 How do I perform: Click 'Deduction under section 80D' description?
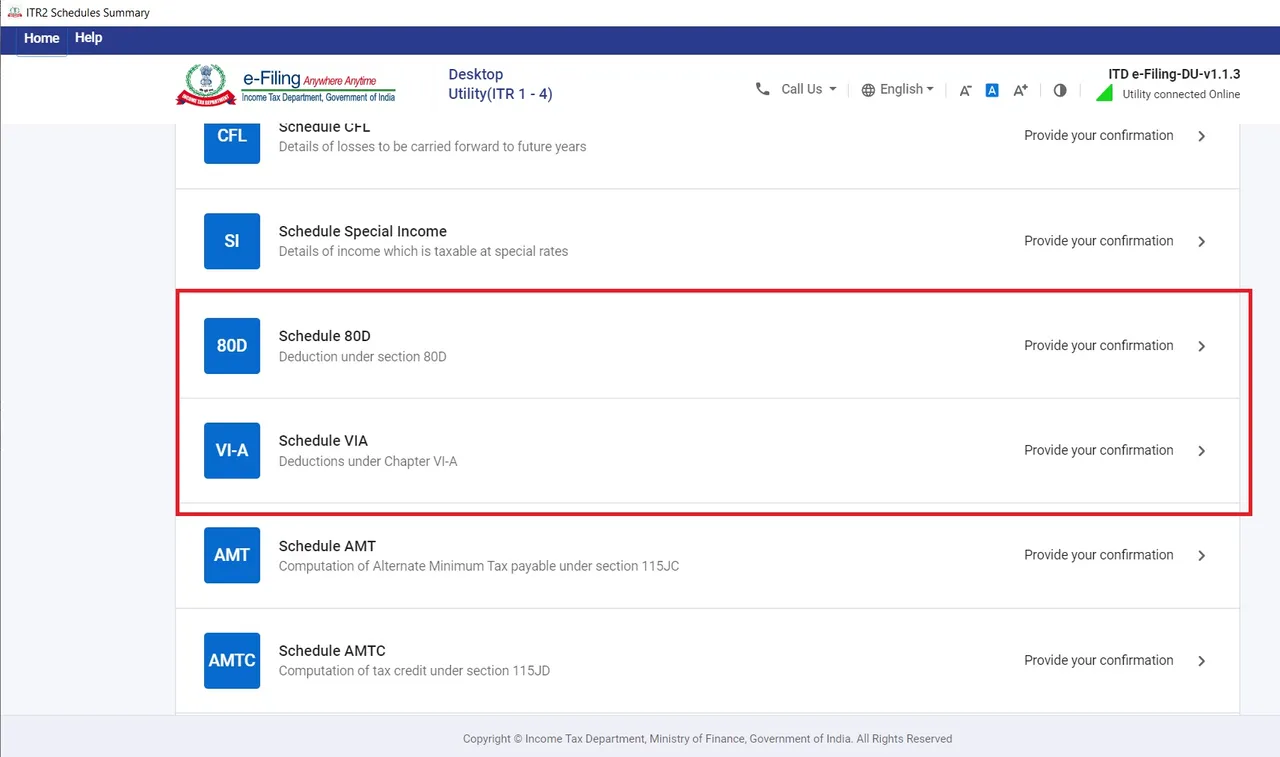(363, 357)
